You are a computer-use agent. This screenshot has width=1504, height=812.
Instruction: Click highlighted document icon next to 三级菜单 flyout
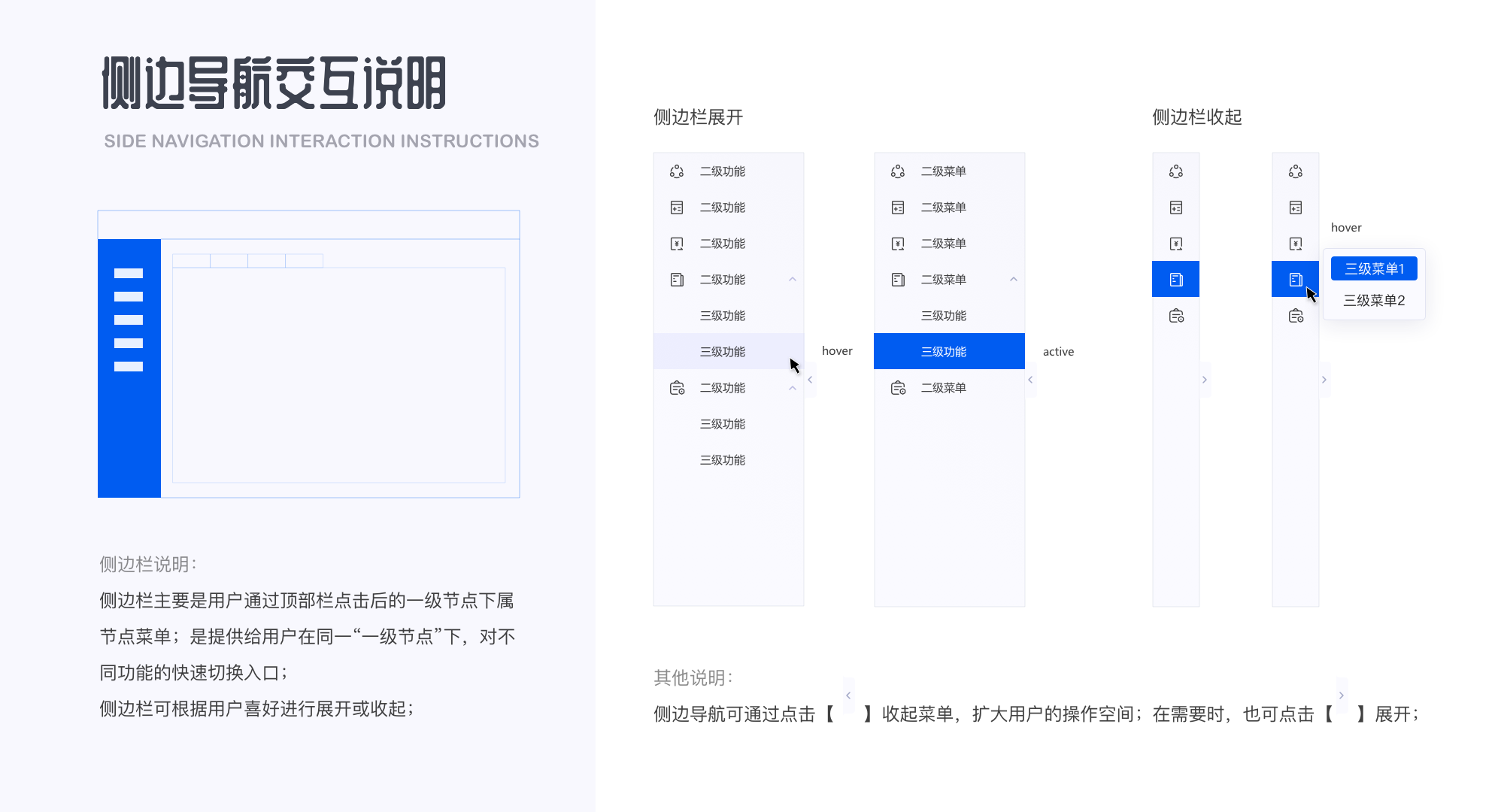[x=1296, y=280]
